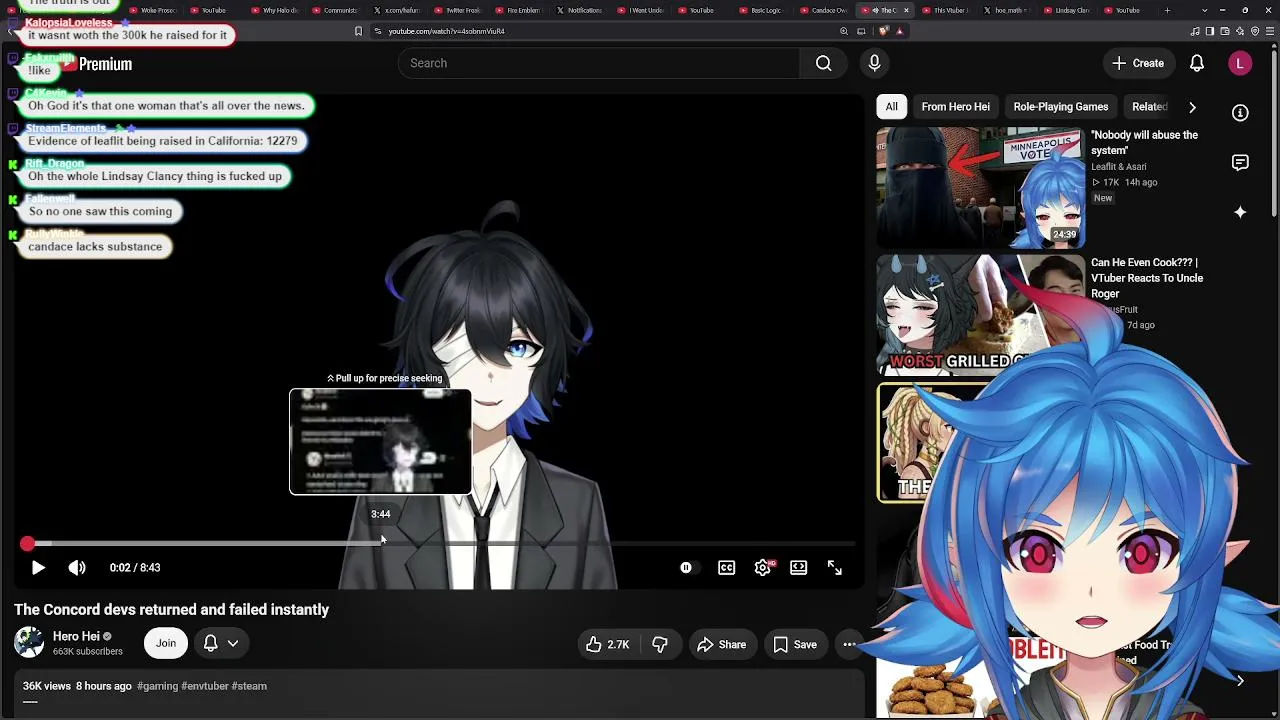Like the video showing 2.7K likes
Image resolution: width=1280 pixels, height=720 pixels.
[x=607, y=645]
